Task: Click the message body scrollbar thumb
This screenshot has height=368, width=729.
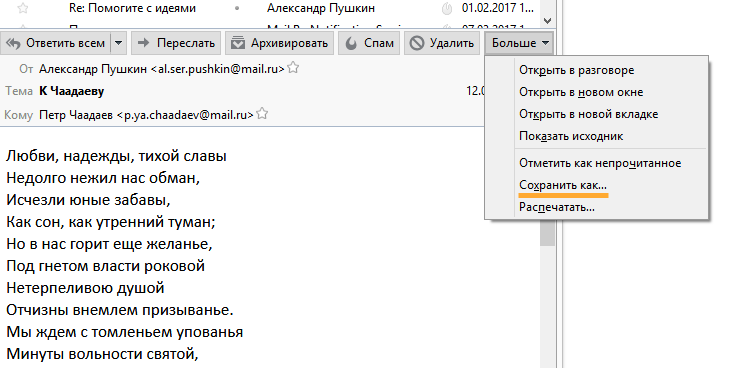Action: [547, 232]
